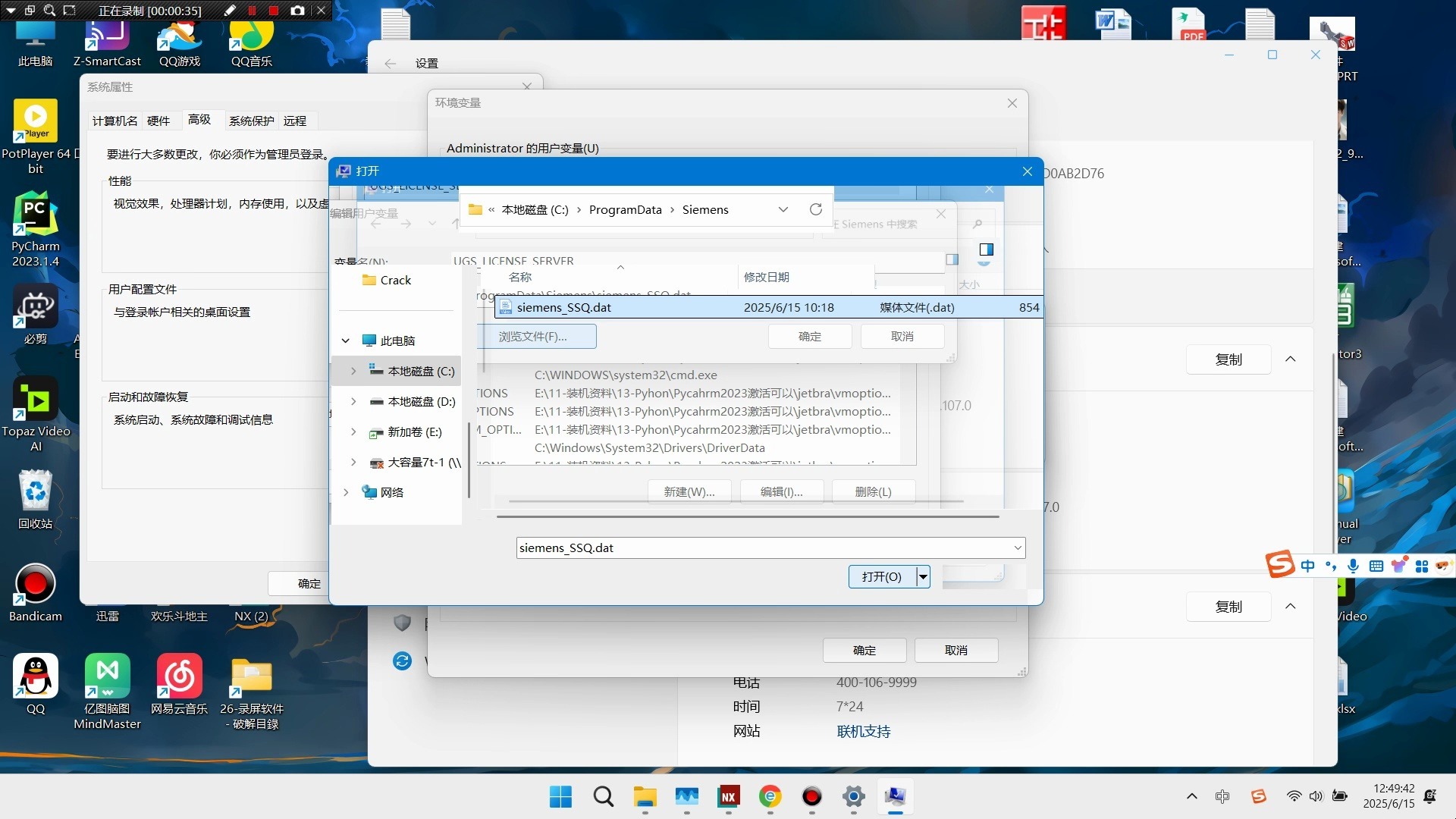
Task: Select the siemens_SSQ.dat file row
Action: [769, 307]
